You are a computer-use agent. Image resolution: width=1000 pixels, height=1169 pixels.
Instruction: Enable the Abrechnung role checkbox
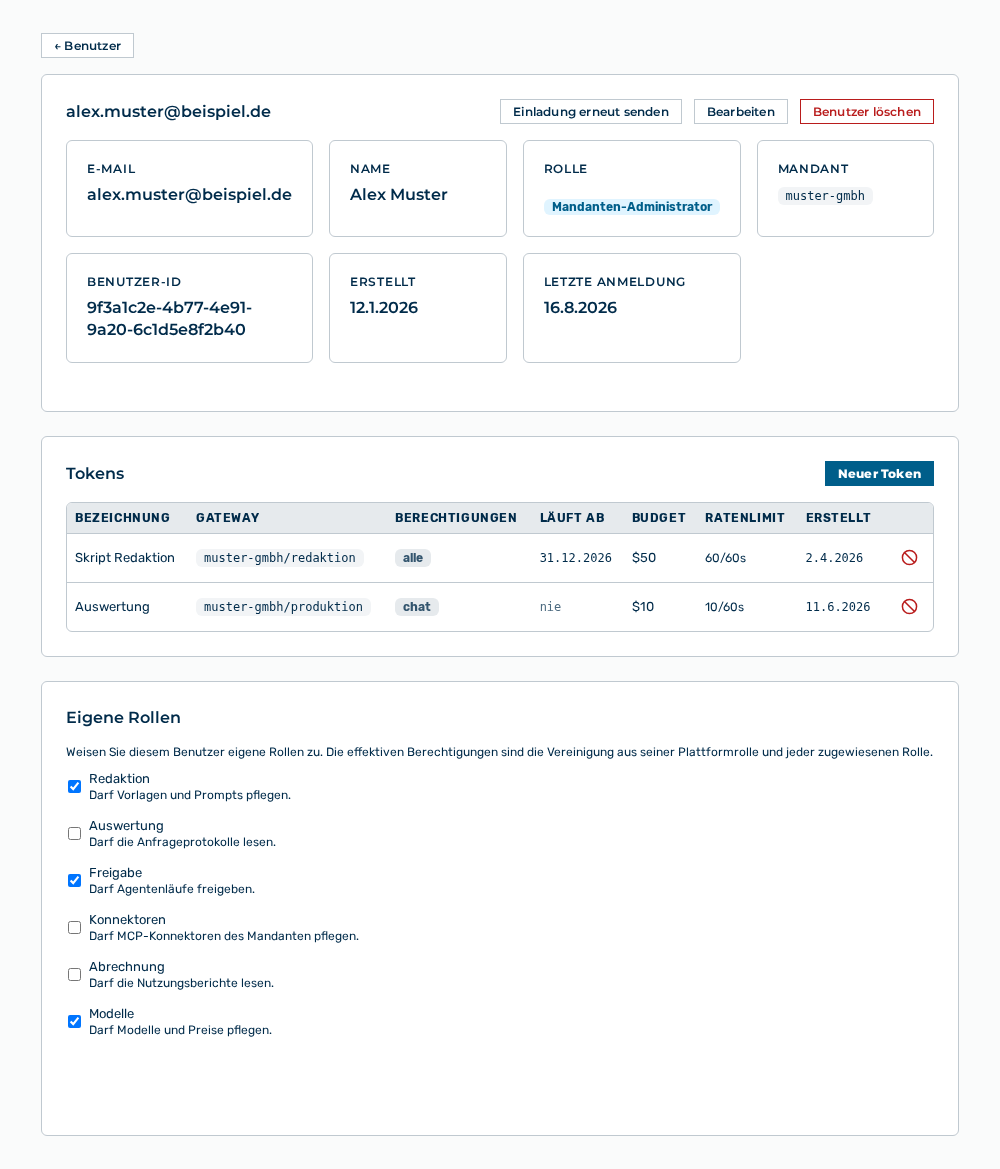tap(75, 974)
